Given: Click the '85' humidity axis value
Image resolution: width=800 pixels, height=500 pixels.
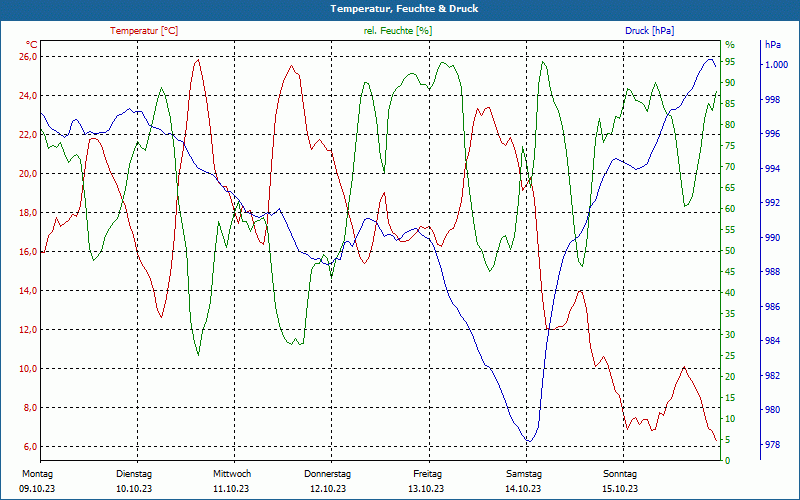Looking at the screenshot, I should click(x=730, y=104).
